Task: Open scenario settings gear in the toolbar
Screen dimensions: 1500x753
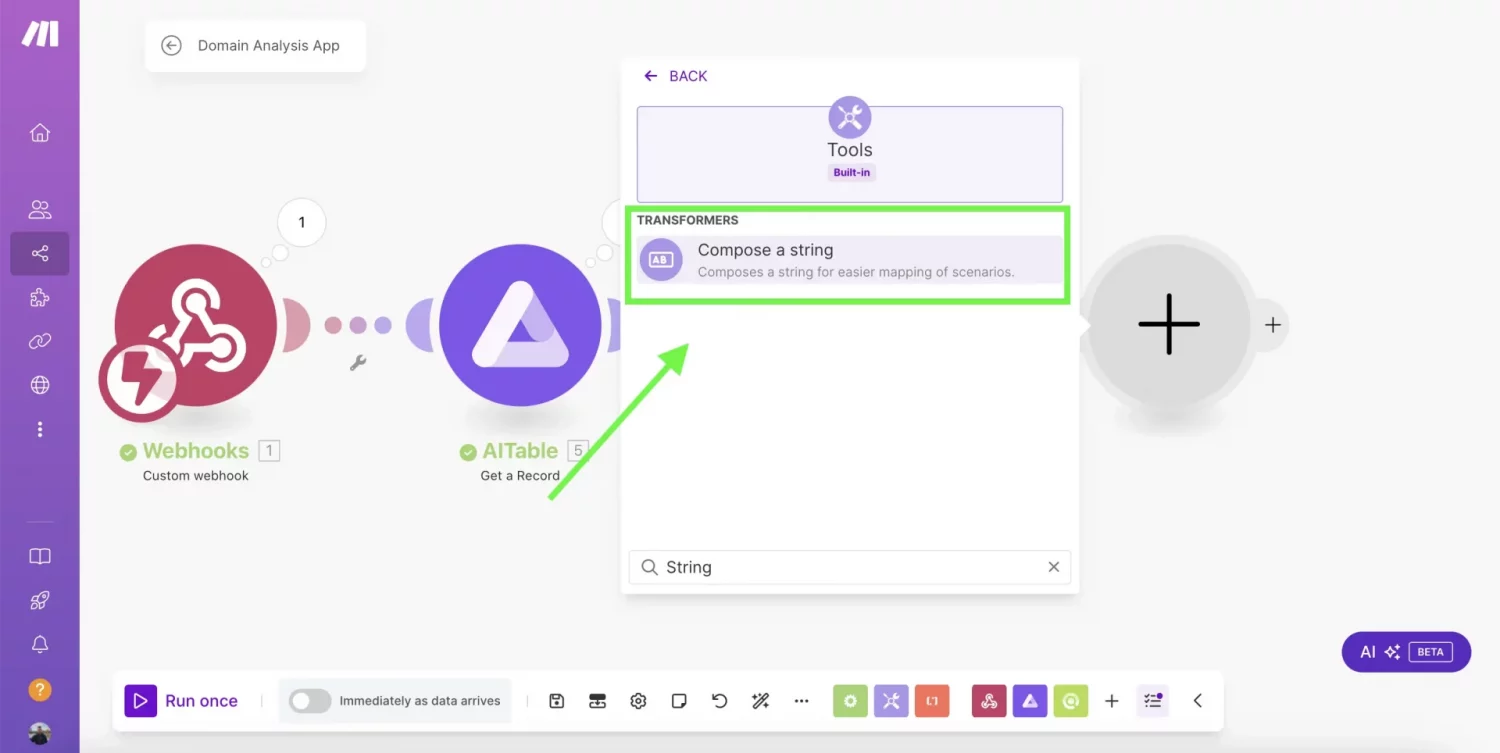Action: click(638, 701)
